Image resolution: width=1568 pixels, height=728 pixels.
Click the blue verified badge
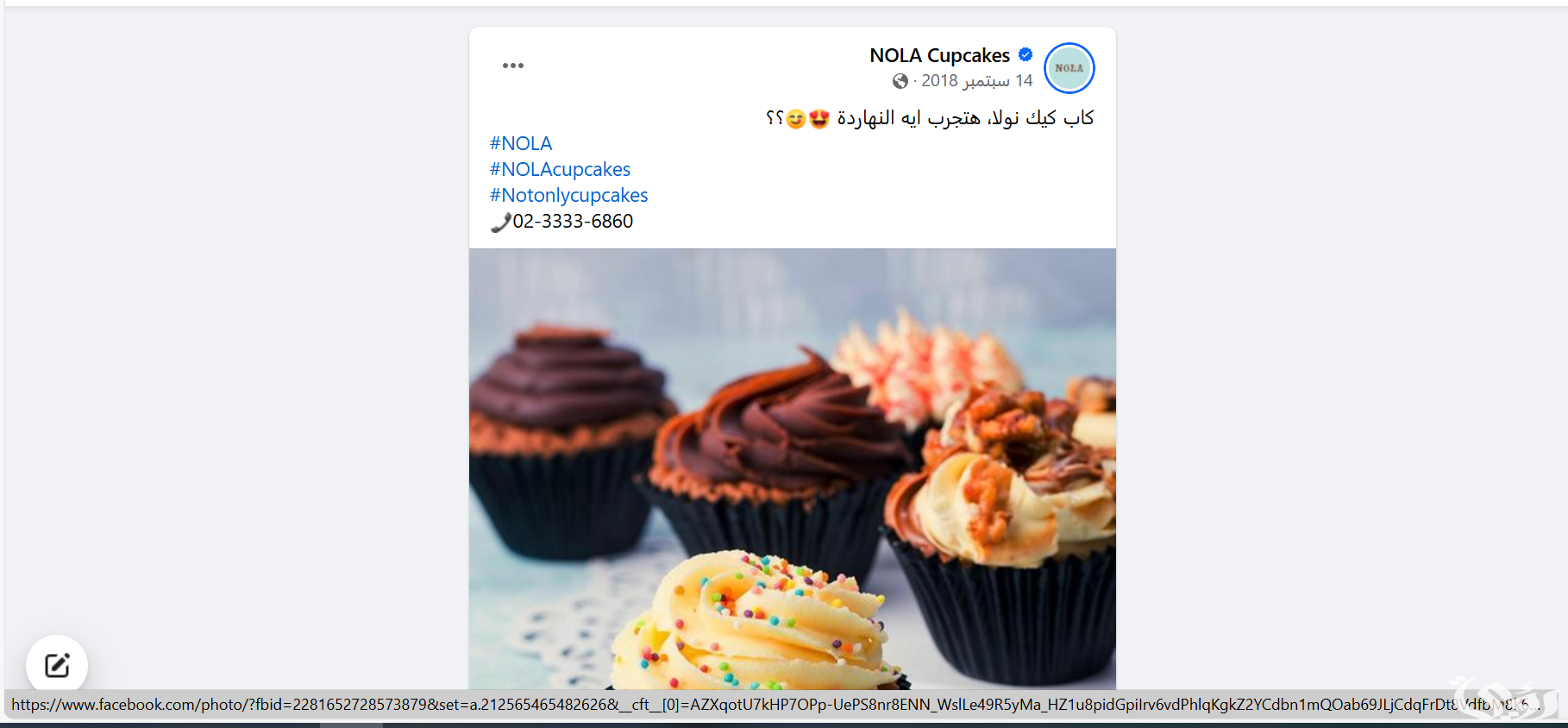click(x=1025, y=54)
